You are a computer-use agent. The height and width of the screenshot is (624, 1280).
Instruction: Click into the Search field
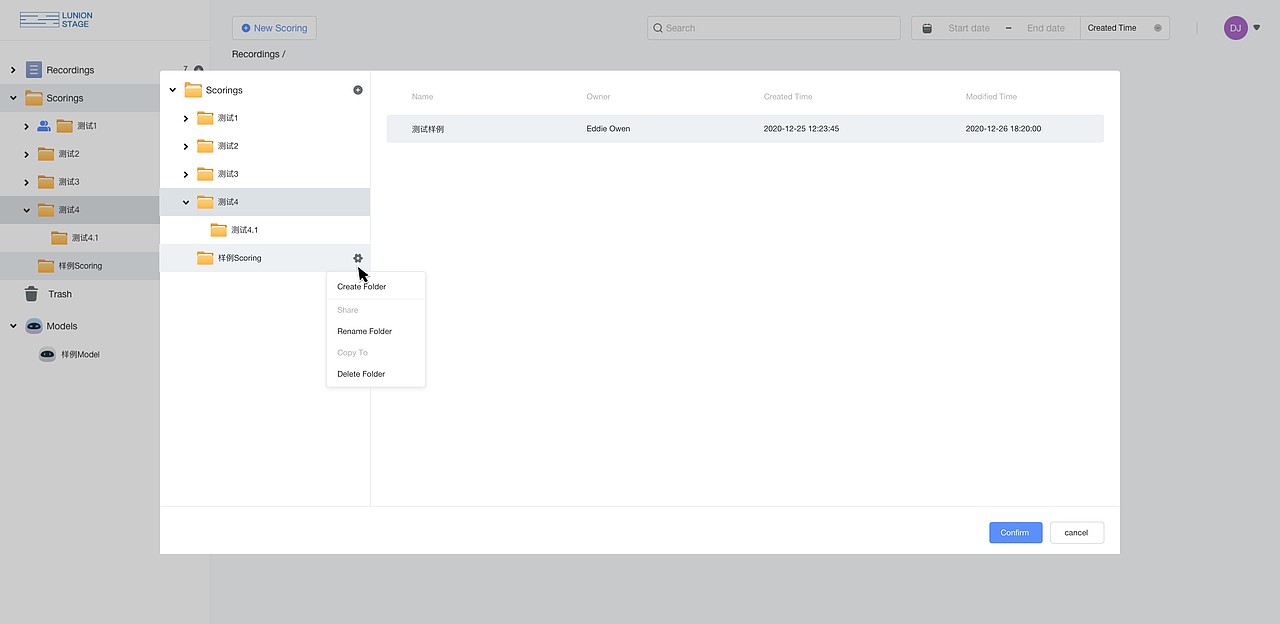tap(774, 28)
